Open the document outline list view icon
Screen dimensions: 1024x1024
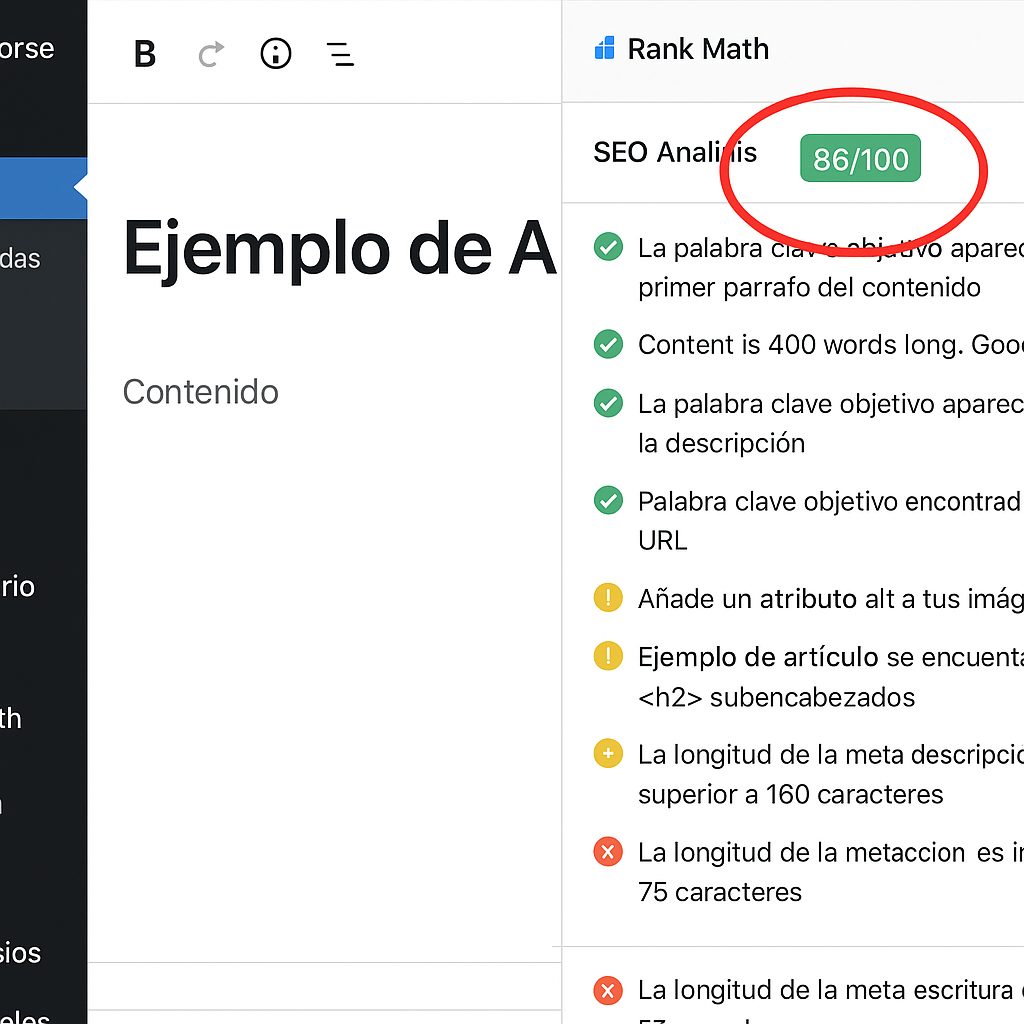tap(340, 55)
